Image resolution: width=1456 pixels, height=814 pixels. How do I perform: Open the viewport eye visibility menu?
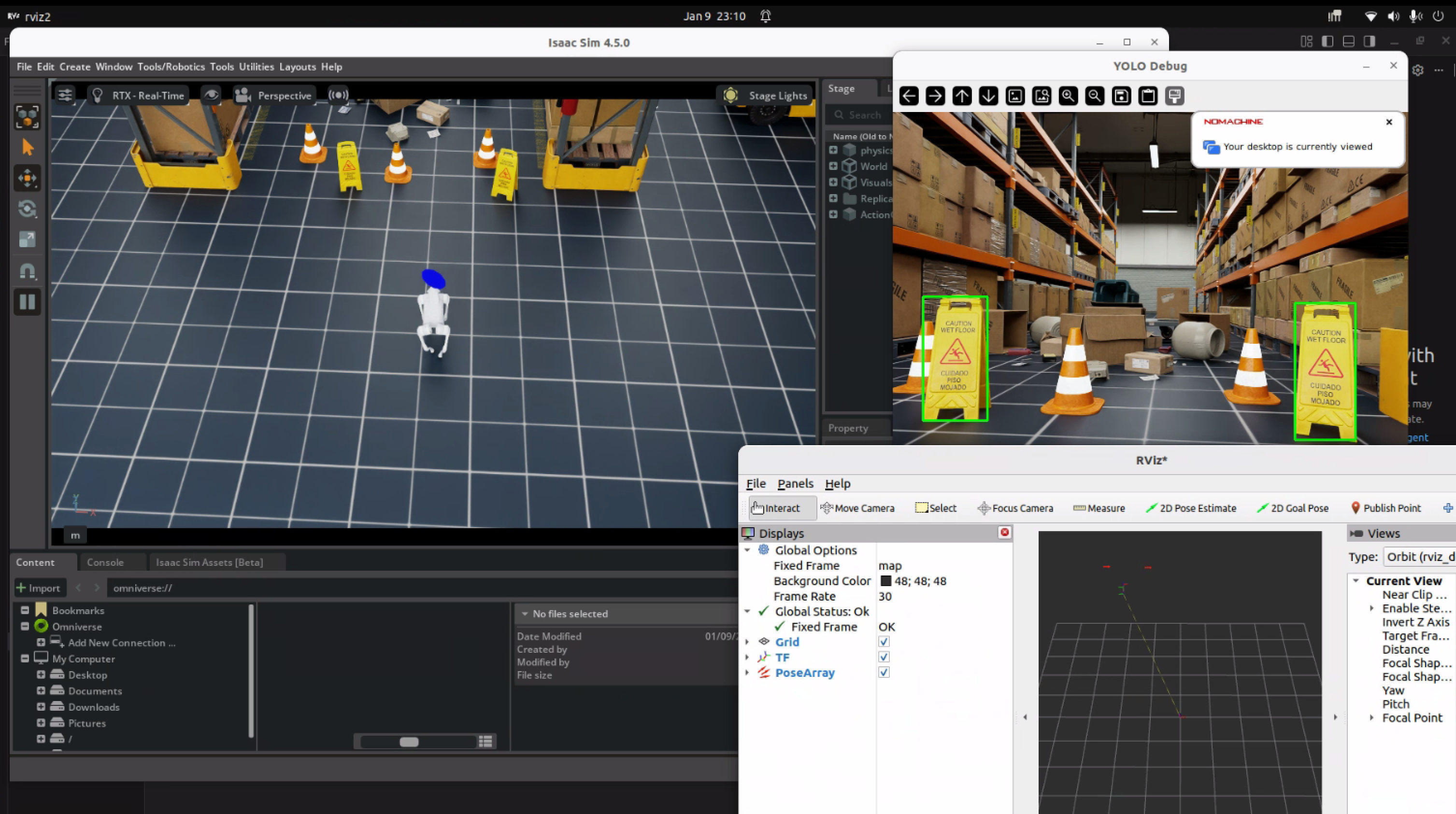212,95
